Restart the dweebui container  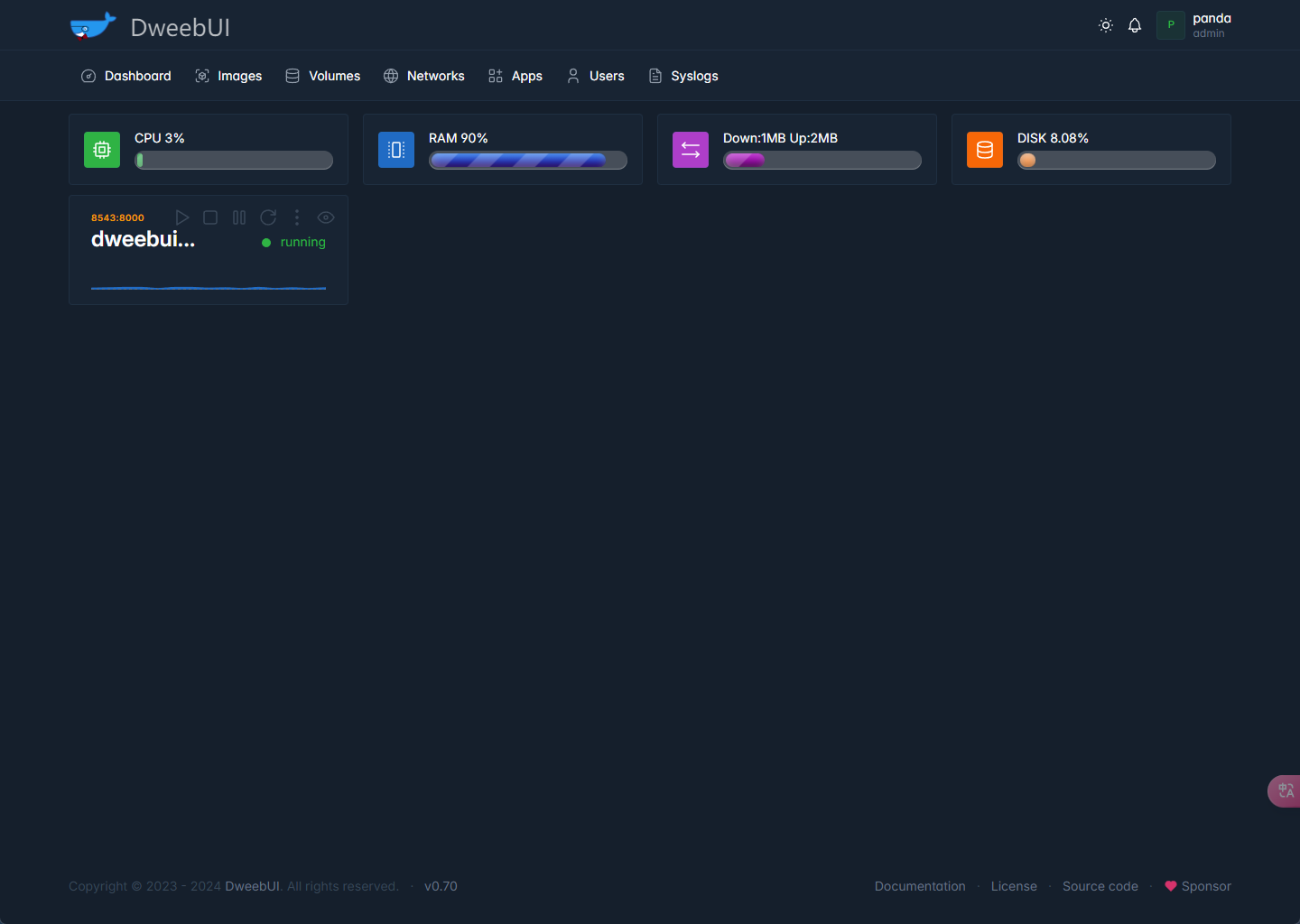click(268, 217)
